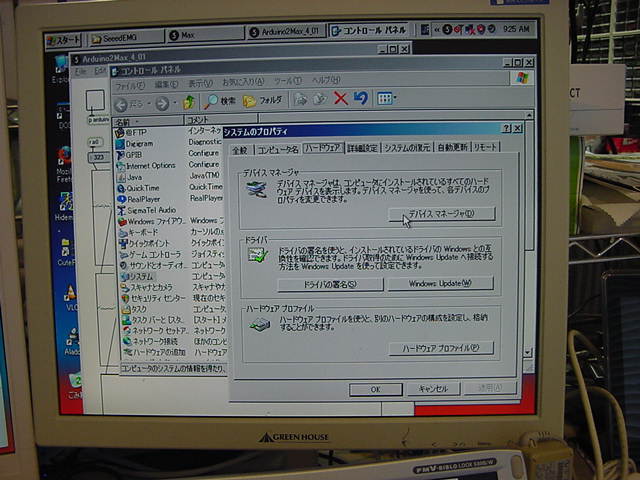Select the QuickPoint item (クイックポイント)
640x480 pixels.
click(144, 244)
